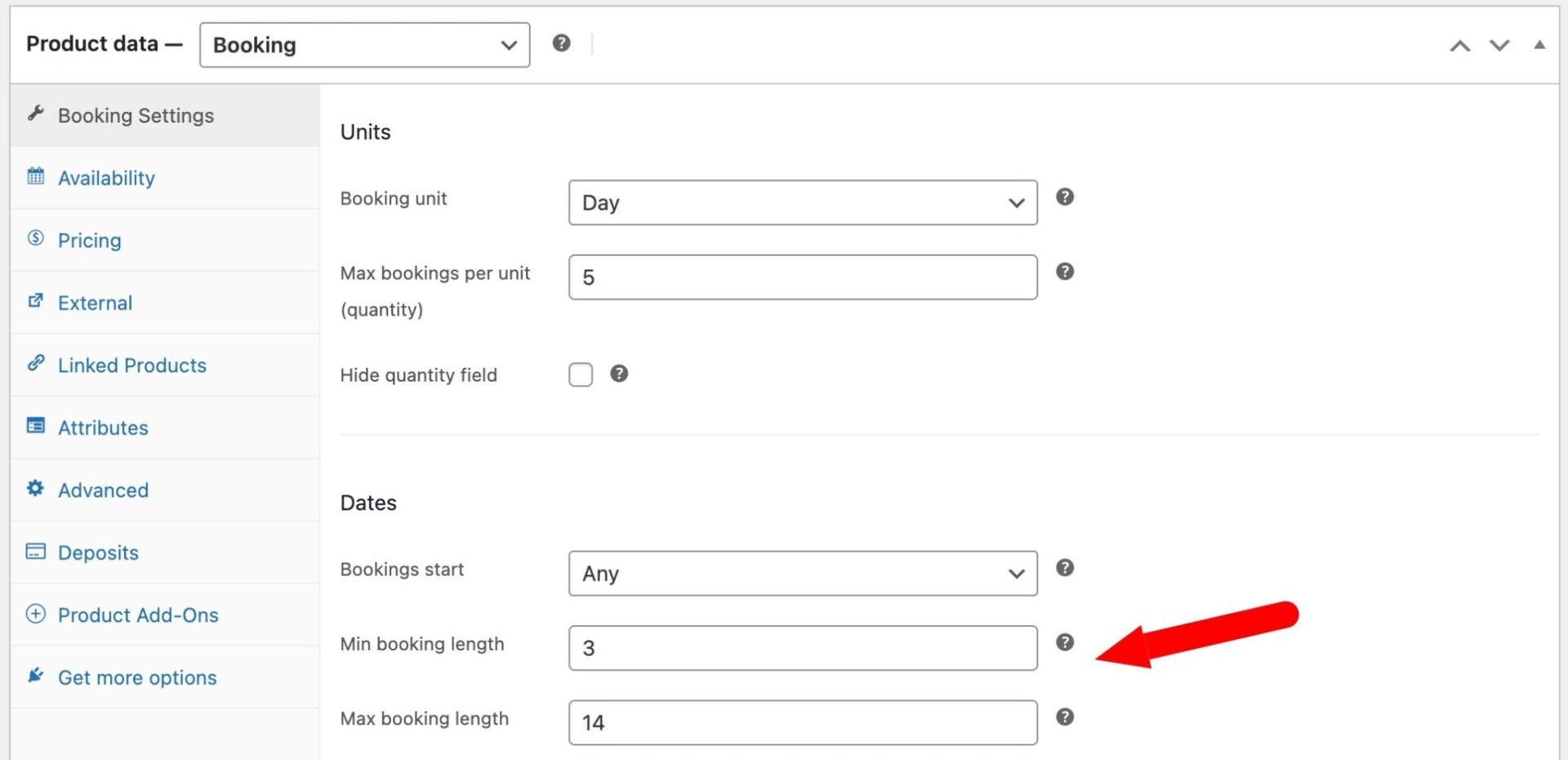The width and height of the screenshot is (1568, 760).
Task: Focus the Min booking length input field
Action: click(x=802, y=648)
